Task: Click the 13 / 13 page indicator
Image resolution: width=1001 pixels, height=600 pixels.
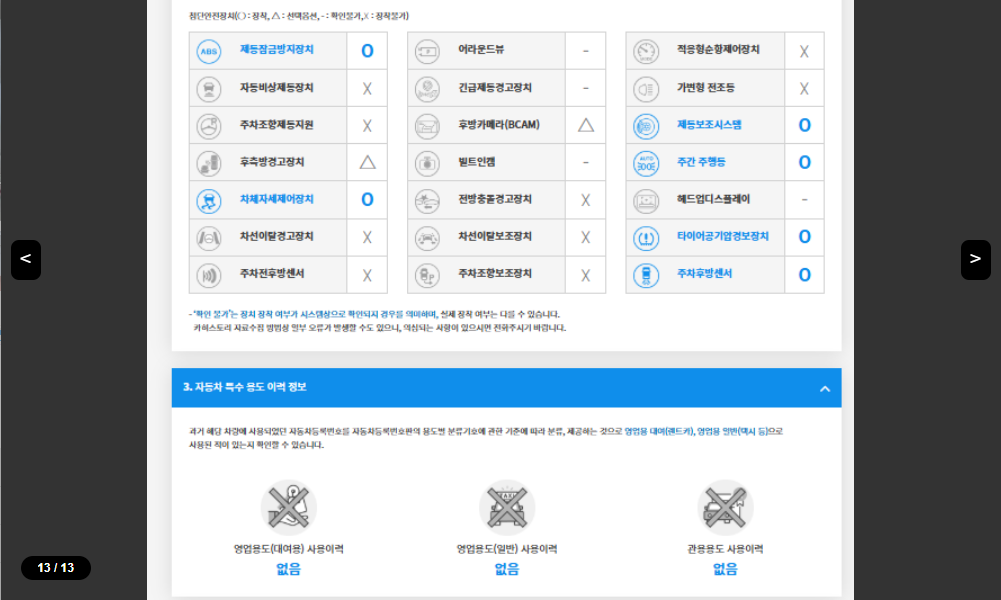Action: click(55, 565)
